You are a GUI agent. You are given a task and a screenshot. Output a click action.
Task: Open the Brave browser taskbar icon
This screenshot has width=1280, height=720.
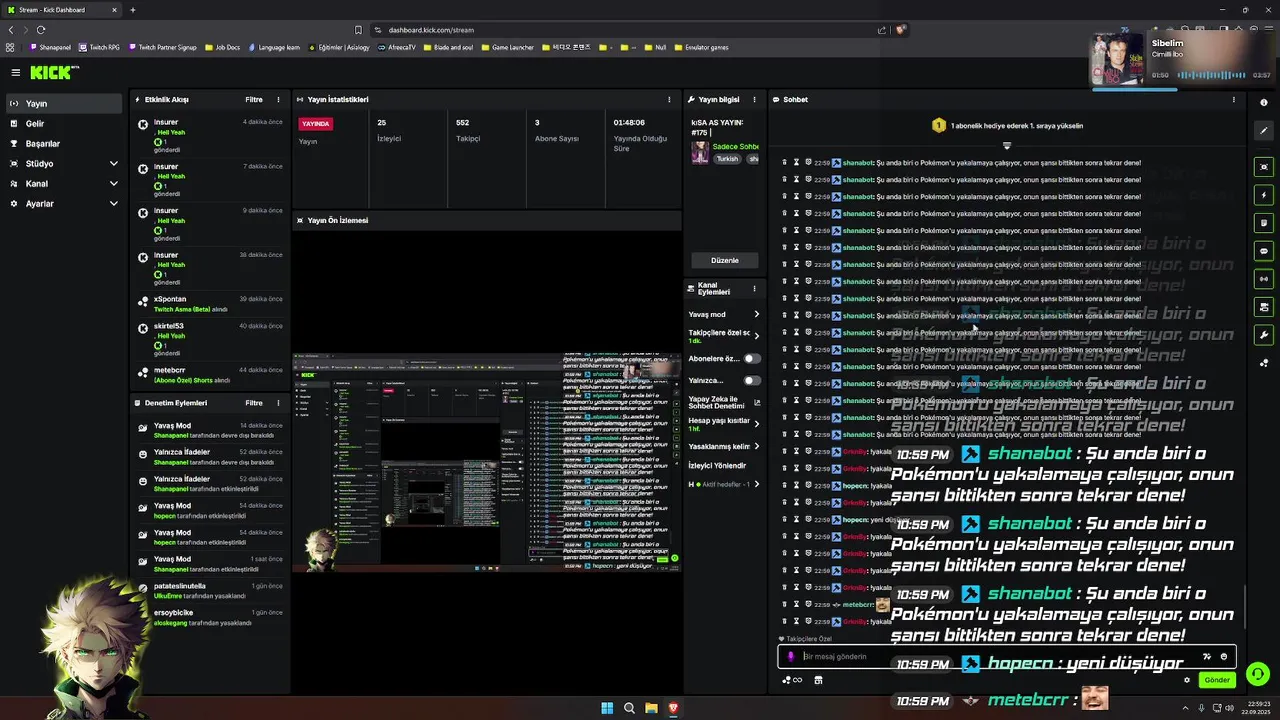tap(673, 708)
